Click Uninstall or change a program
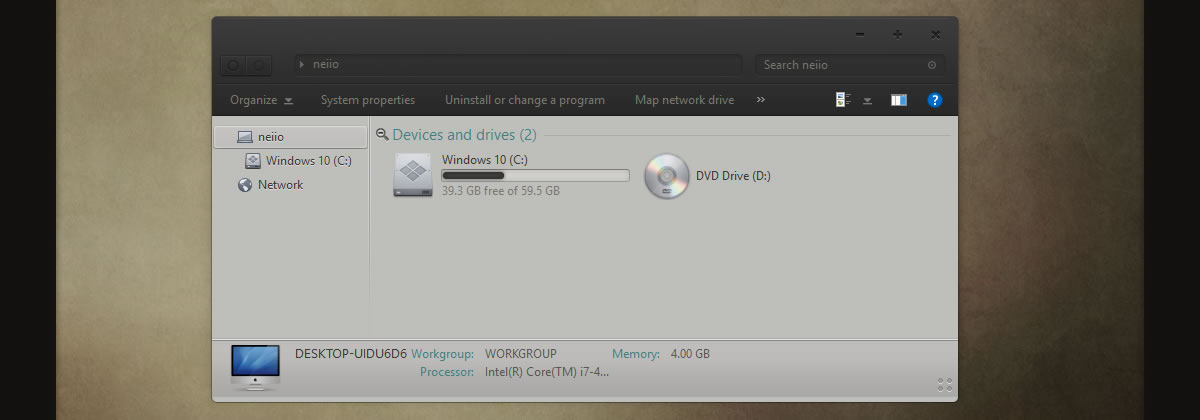1200x420 pixels. tap(525, 100)
